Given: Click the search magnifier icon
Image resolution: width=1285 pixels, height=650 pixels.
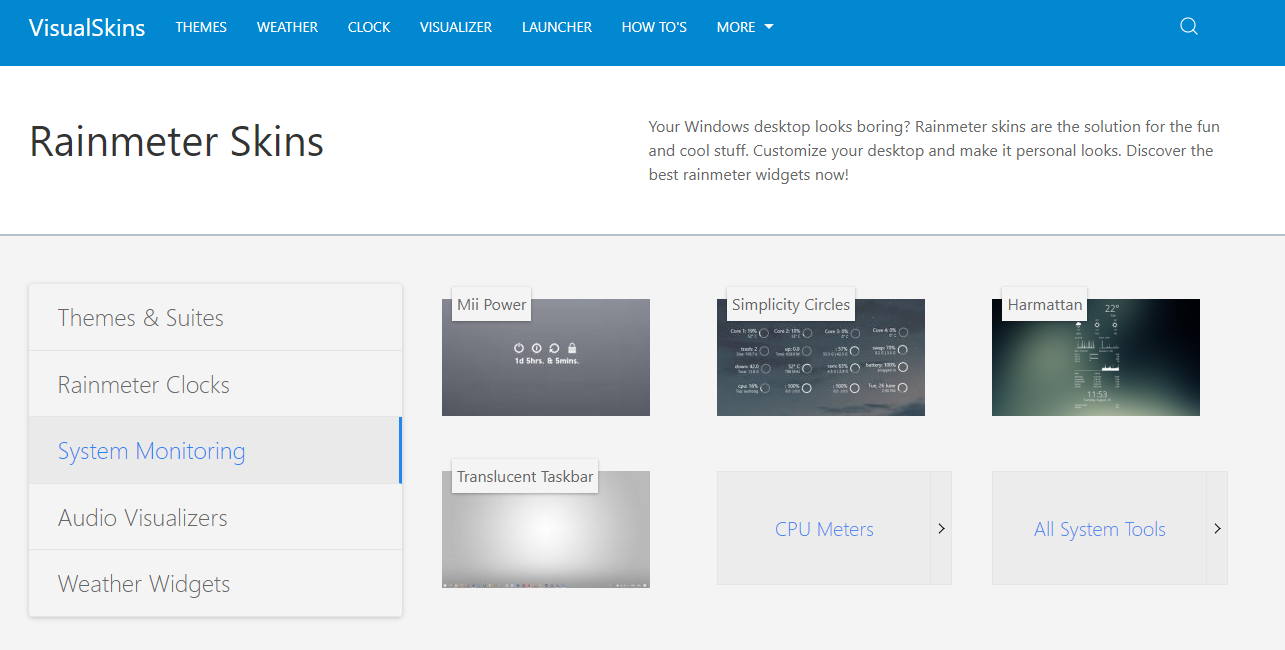Looking at the screenshot, I should coord(1188,26).
